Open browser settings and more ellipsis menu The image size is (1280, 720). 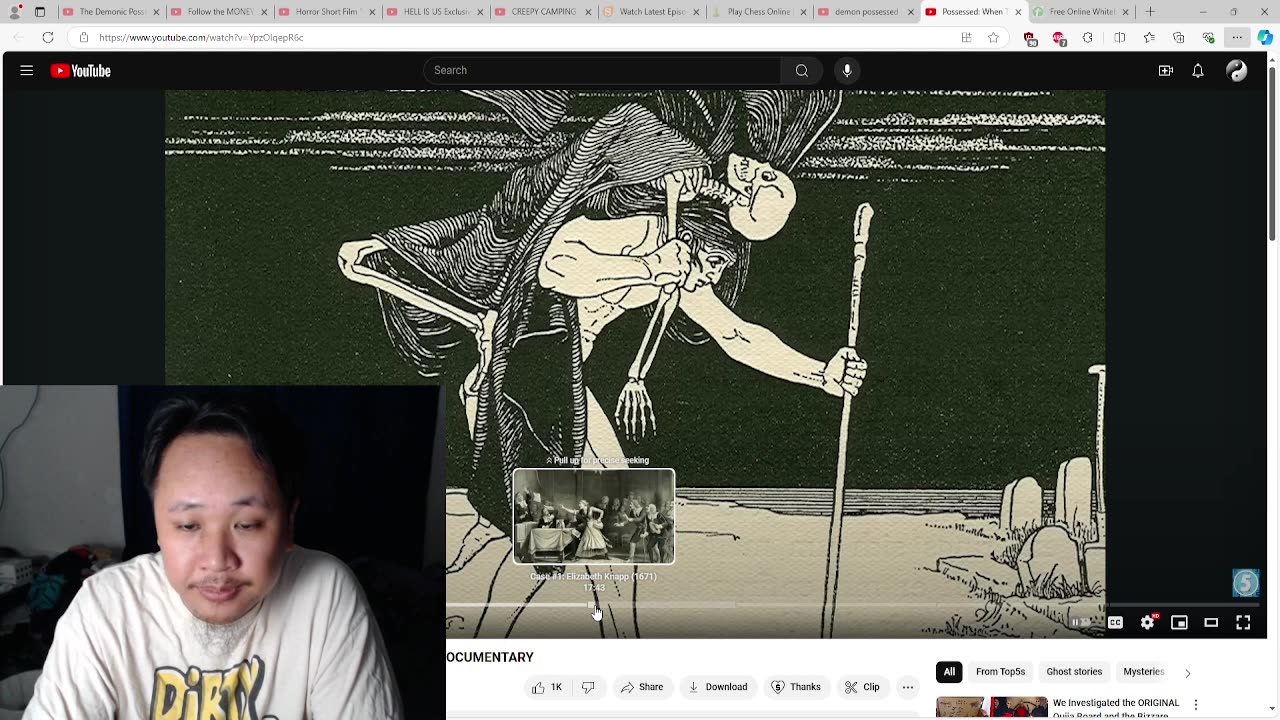1237,37
